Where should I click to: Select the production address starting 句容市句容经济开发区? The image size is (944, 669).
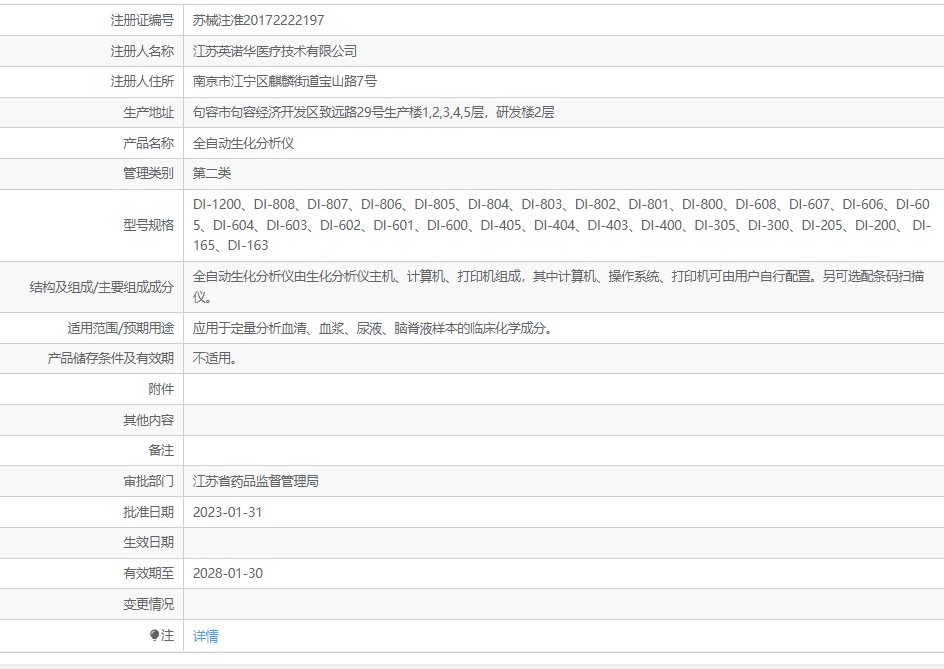(373, 113)
